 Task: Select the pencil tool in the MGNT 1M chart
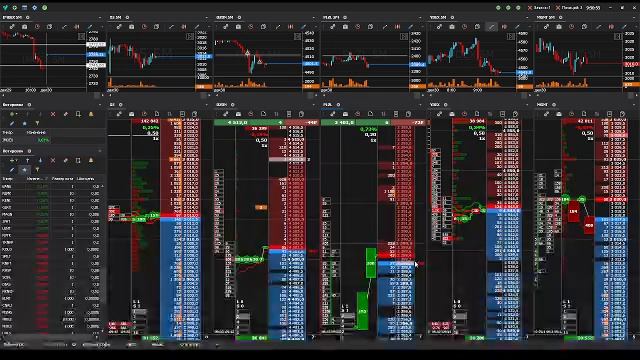pos(624,27)
